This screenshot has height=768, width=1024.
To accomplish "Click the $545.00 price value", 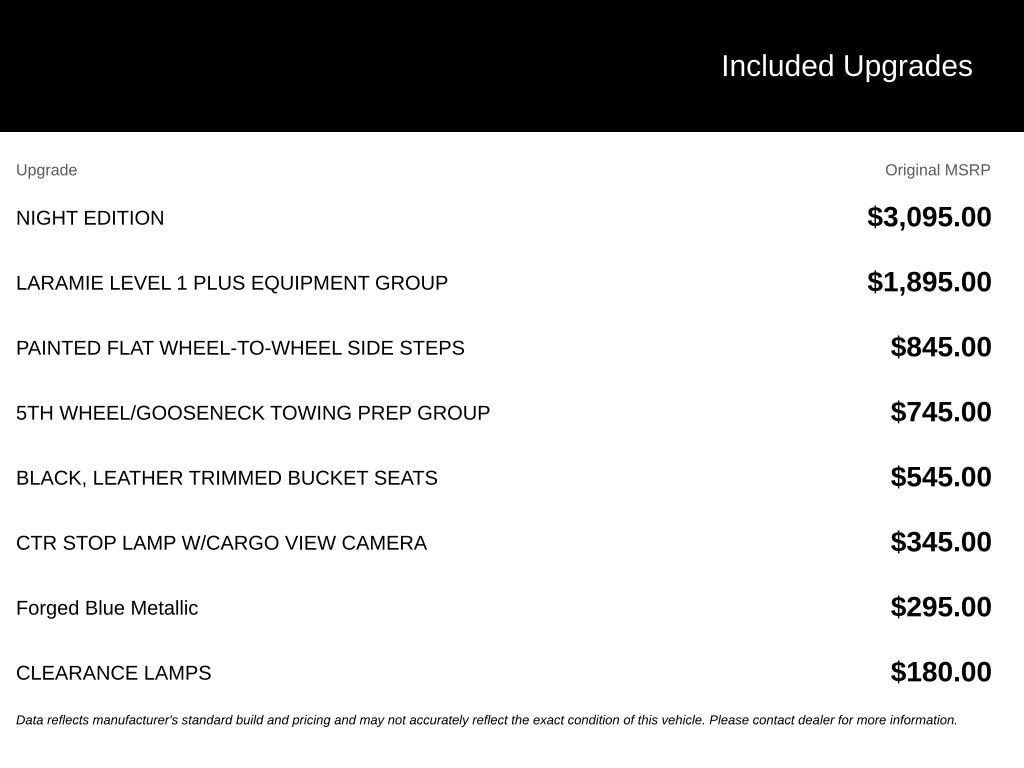I will tap(940, 477).
